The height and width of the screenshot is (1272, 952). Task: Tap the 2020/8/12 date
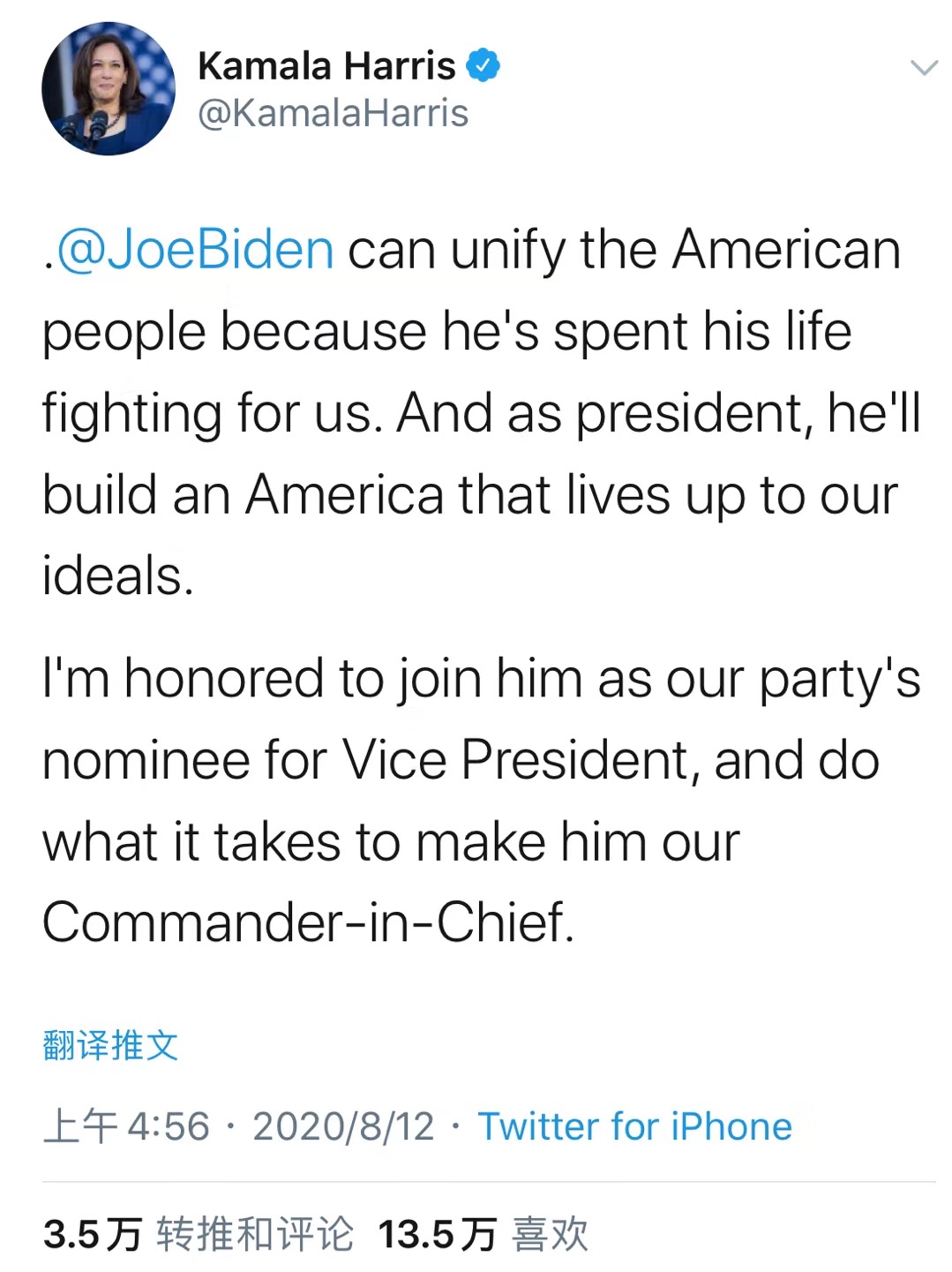[x=343, y=1126]
